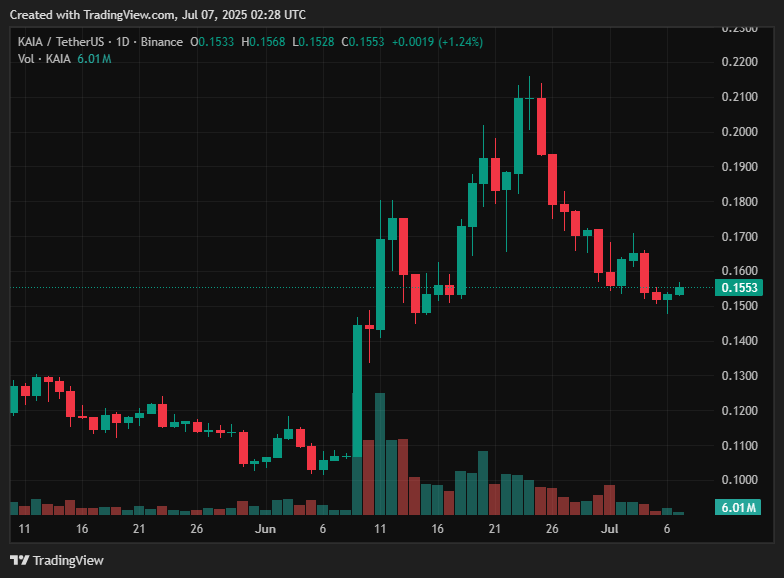Click the Vol · KAIA indicator label
Image resolution: width=784 pixels, height=578 pixels.
44,59
